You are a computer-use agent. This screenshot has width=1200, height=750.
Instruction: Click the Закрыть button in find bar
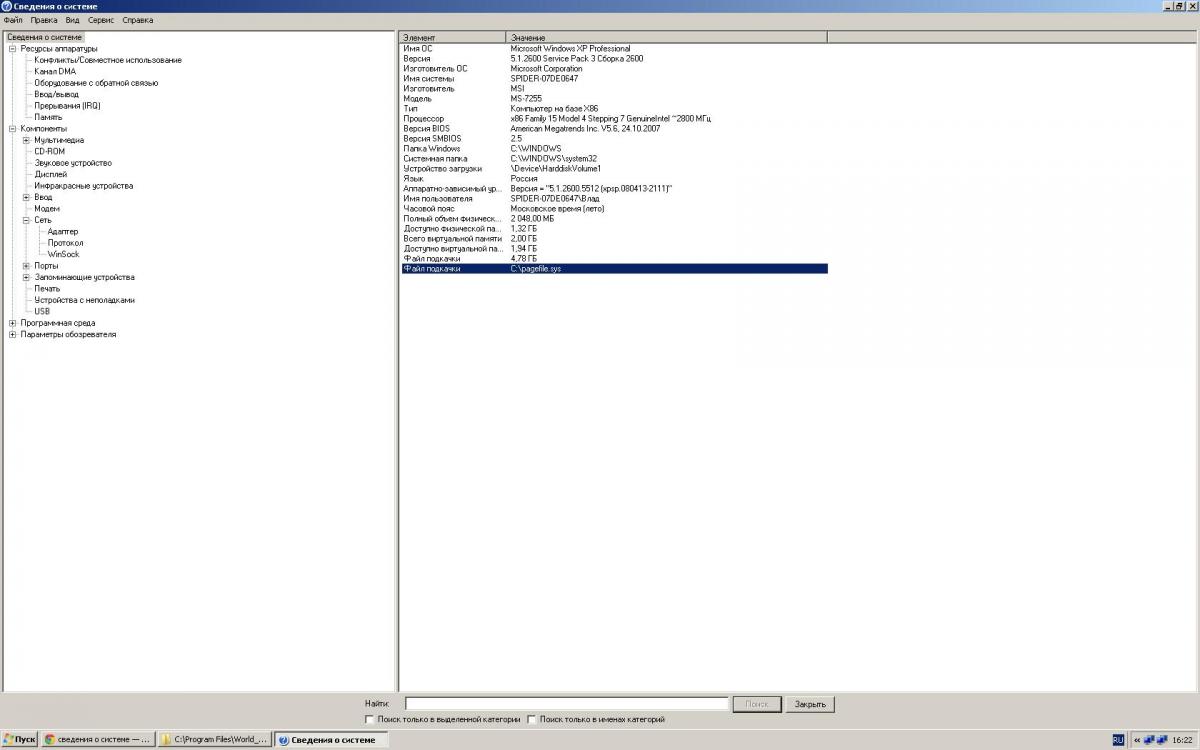tap(810, 704)
